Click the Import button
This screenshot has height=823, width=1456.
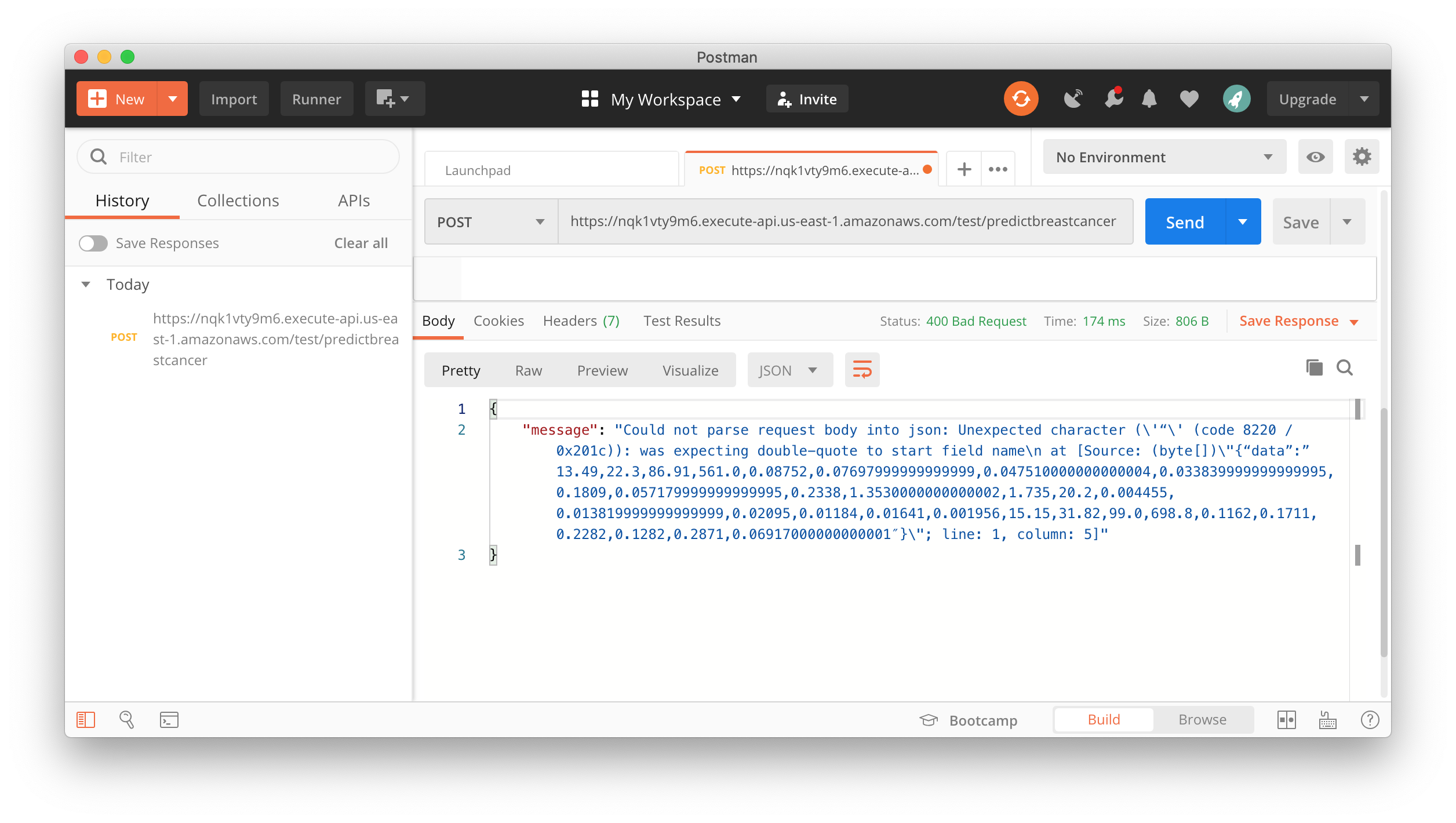click(234, 99)
